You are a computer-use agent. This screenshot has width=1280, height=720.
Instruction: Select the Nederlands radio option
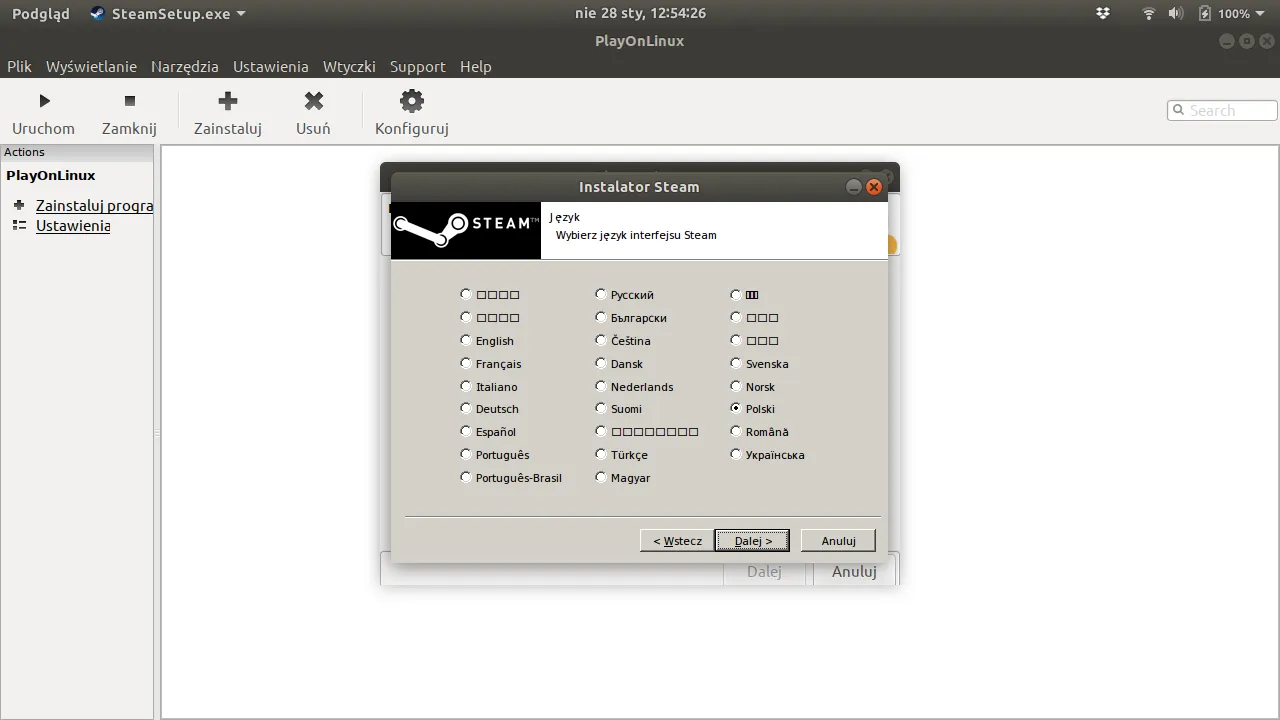(x=601, y=386)
